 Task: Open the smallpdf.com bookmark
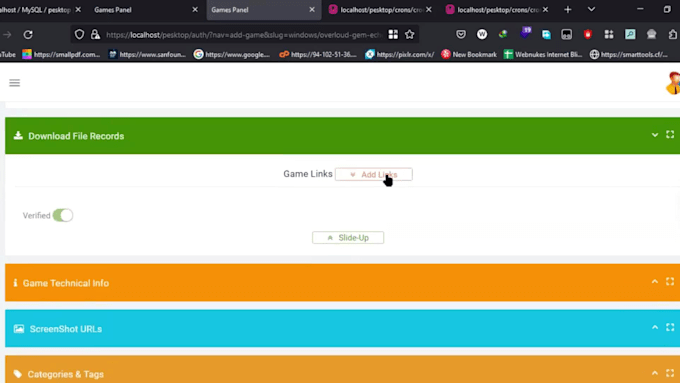click(x=62, y=54)
